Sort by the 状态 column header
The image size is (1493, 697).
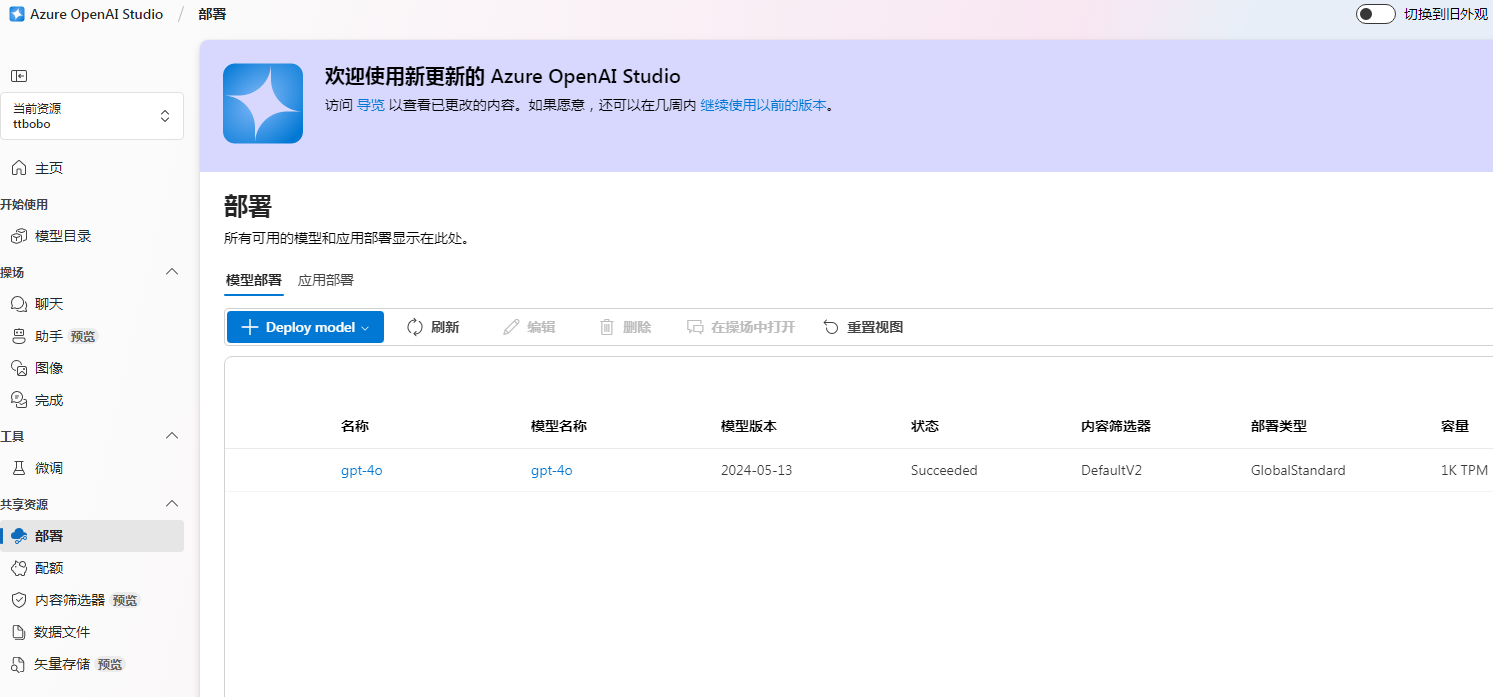coord(925,426)
